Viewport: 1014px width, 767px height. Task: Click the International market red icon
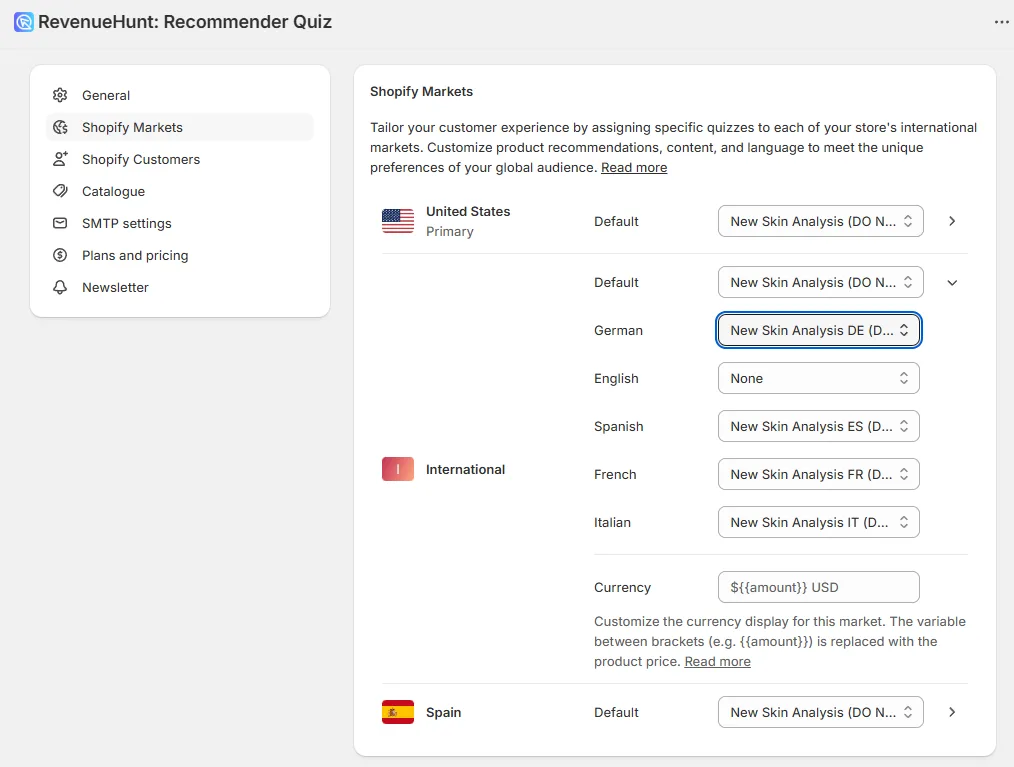tap(398, 470)
